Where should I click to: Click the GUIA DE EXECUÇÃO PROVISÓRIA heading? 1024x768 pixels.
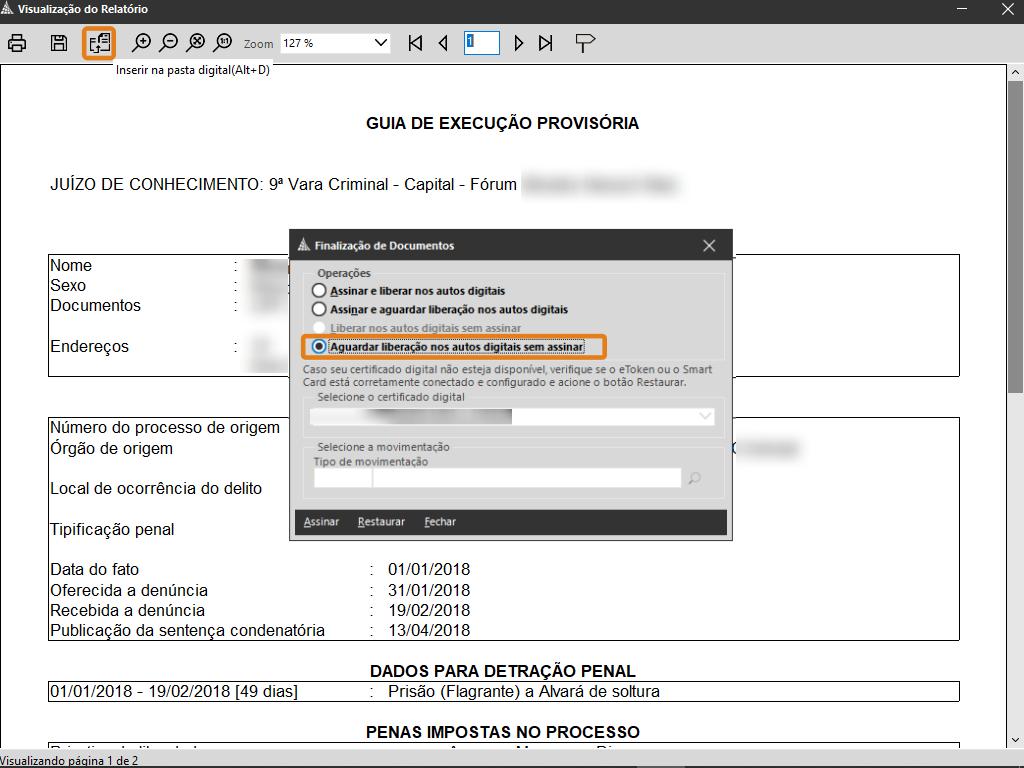pyautogui.click(x=502, y=123)
